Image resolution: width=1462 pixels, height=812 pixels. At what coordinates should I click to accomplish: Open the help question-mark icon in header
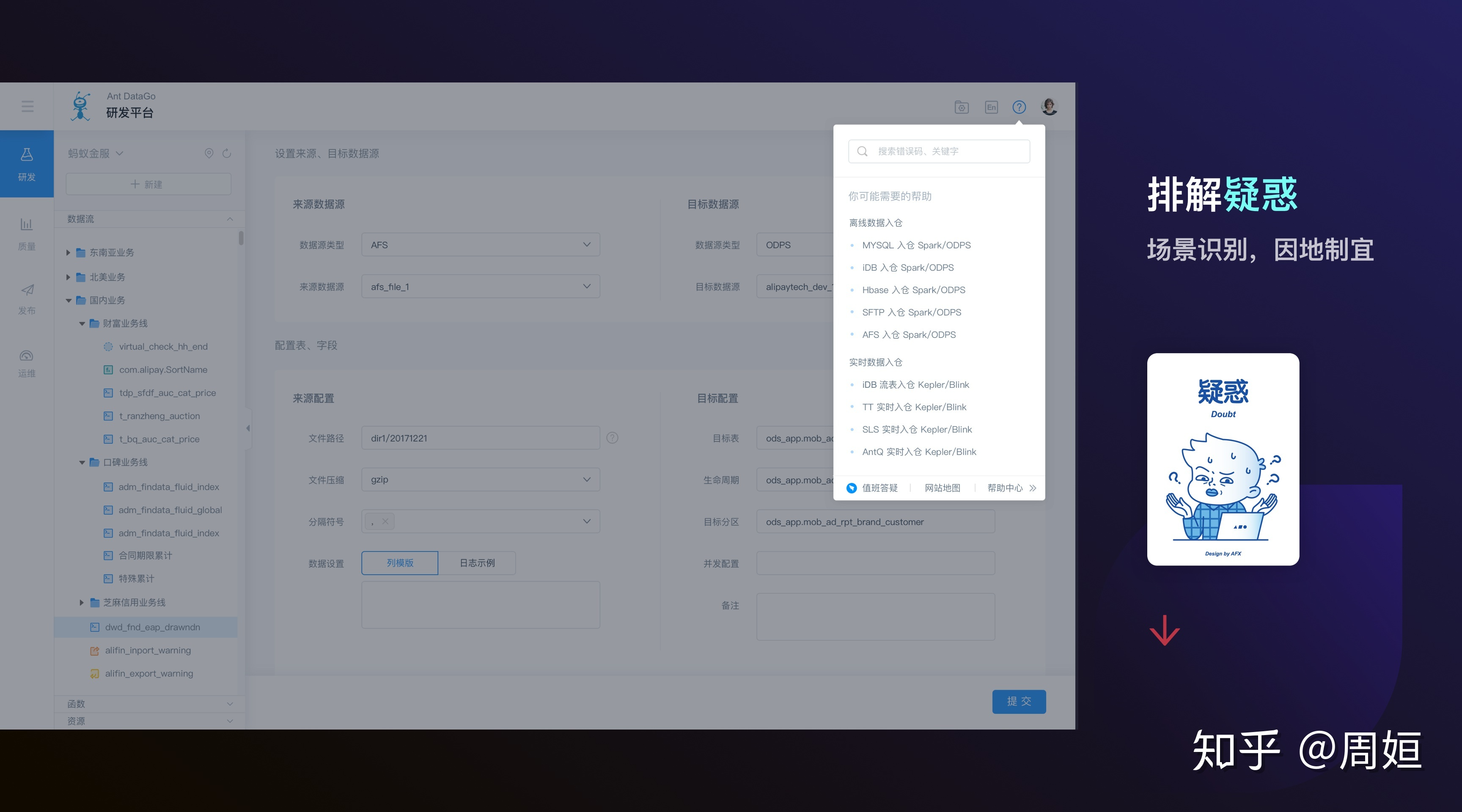(1019, 107)
